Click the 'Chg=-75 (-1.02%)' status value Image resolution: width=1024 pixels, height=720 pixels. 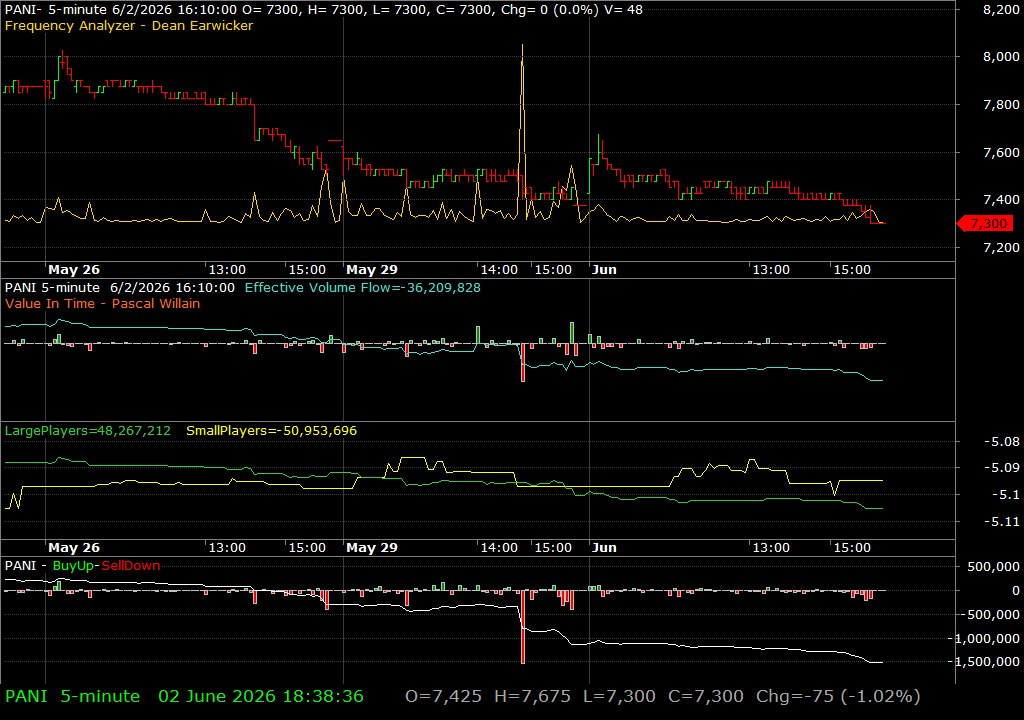[838, 696]
